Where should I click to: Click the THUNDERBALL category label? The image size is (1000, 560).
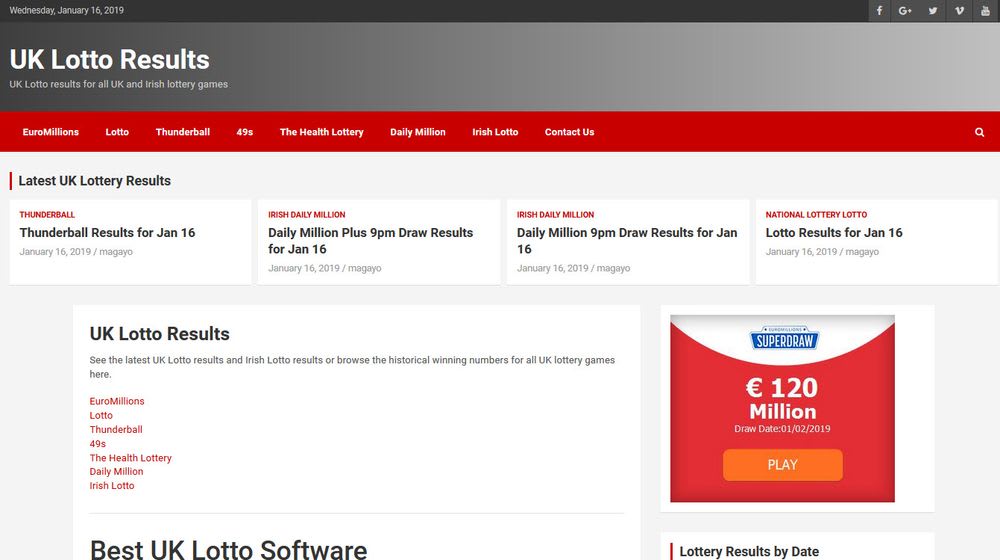(x=47, y=215)
